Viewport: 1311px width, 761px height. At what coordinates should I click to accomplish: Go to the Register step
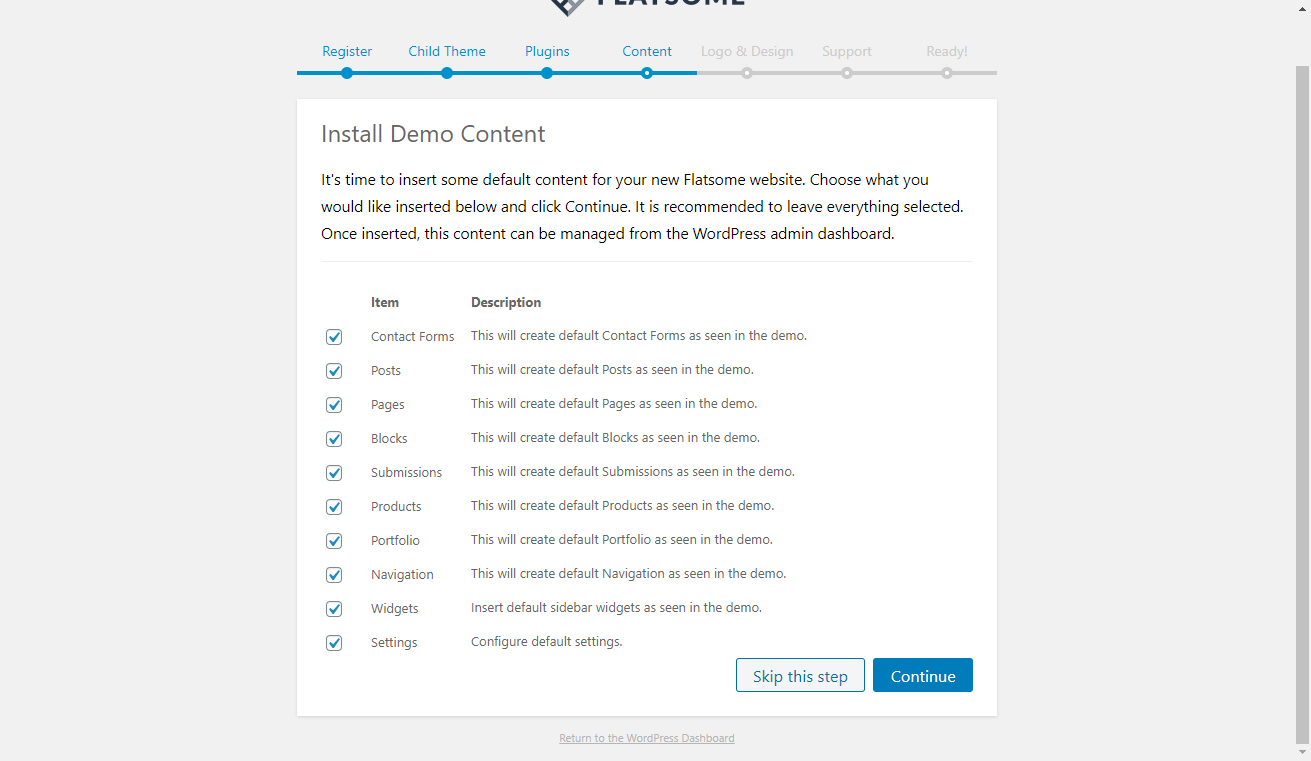click(x=347, y=51)
